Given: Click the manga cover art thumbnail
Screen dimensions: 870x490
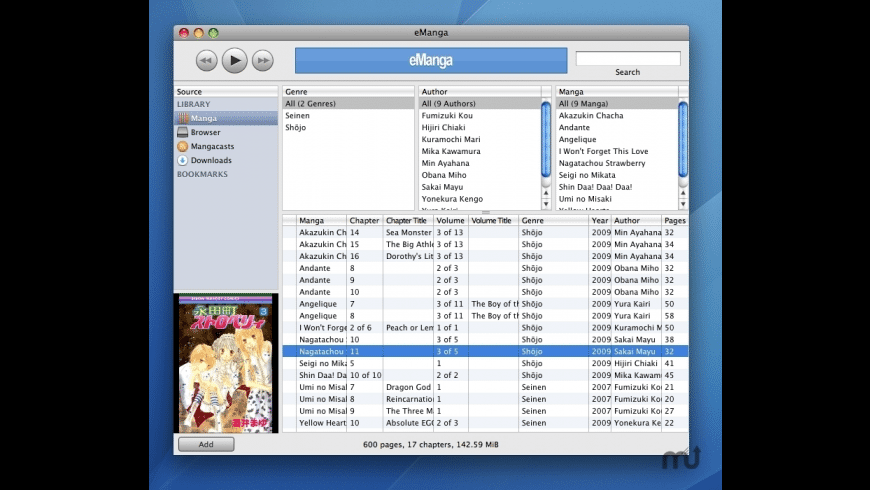Looking at the screenshot, I should [x=226, y=364].
